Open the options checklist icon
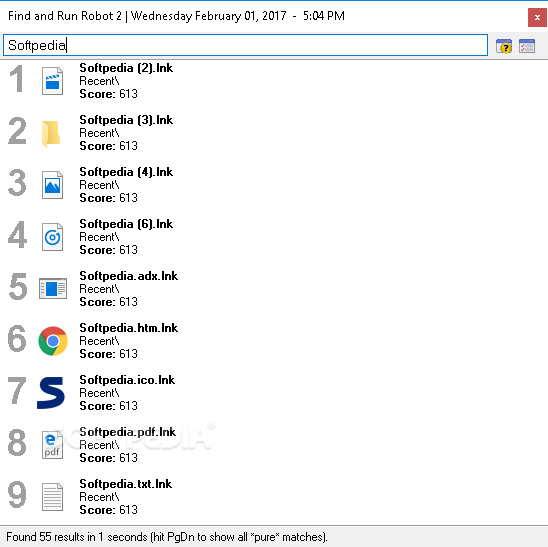 pyautogui.click(x=527, y=46)
